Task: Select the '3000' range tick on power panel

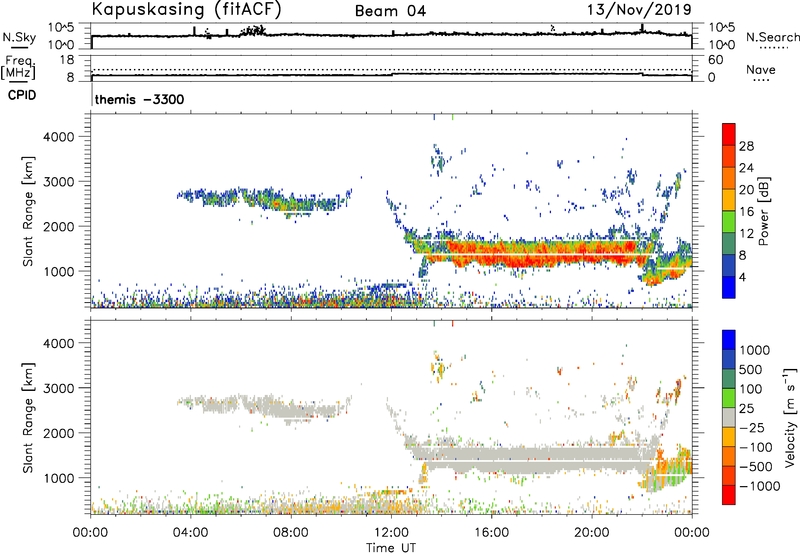Action: [x=59, y=182]
